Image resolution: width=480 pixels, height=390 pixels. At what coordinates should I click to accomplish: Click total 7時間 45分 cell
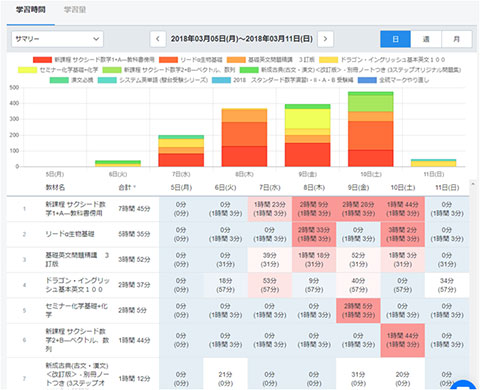[x=134, y=209]
